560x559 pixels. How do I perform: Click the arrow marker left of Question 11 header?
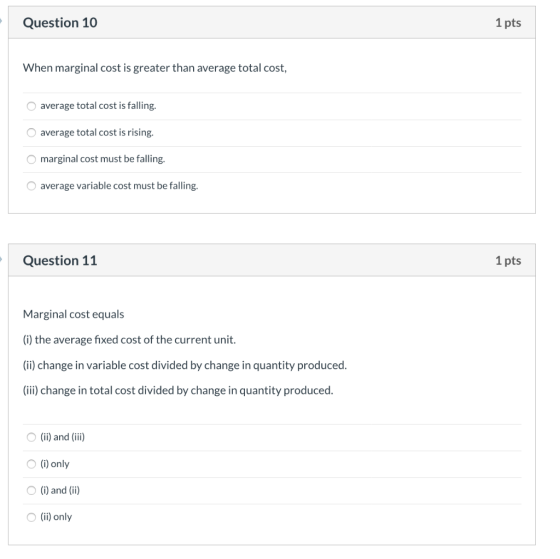[x=1, y=259]
